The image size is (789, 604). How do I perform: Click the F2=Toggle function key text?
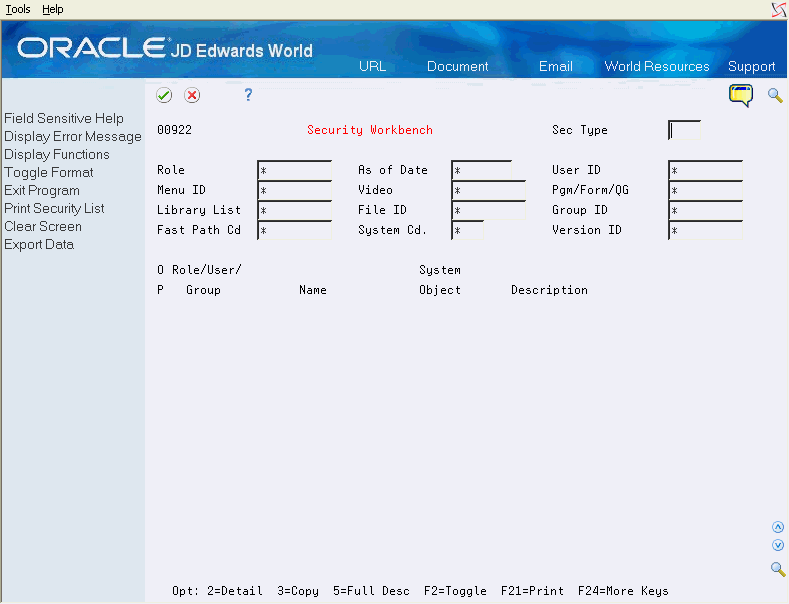coord(455,591)
